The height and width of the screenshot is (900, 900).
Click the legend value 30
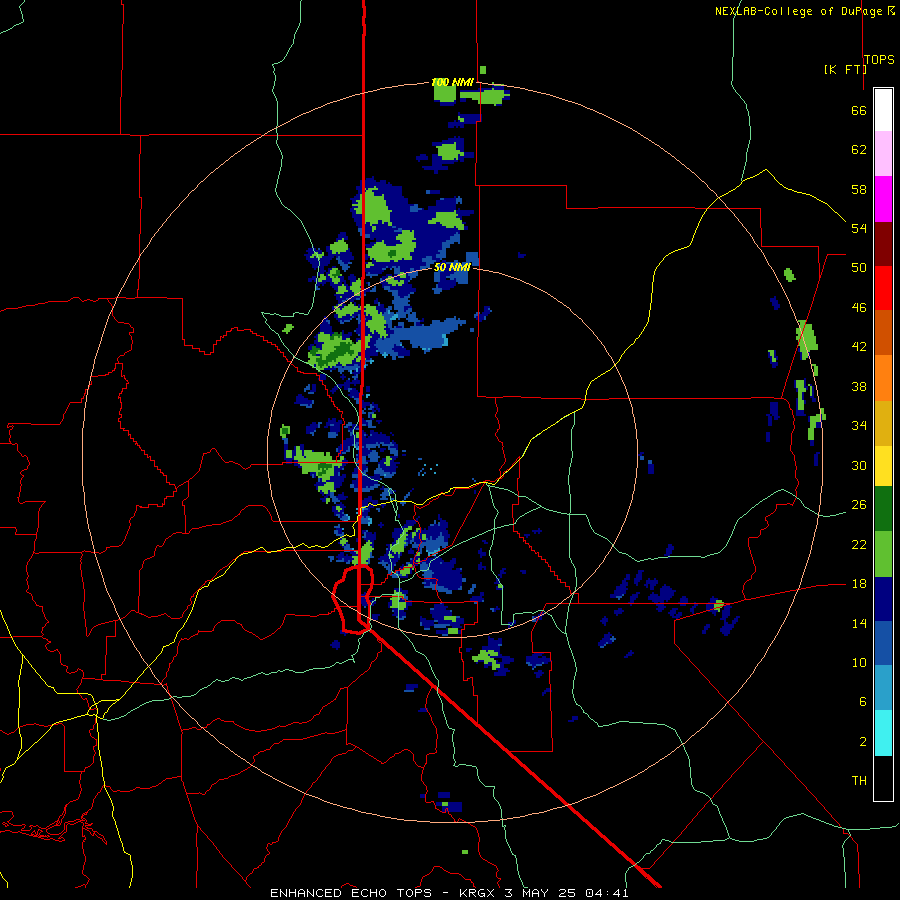(859, 465)
